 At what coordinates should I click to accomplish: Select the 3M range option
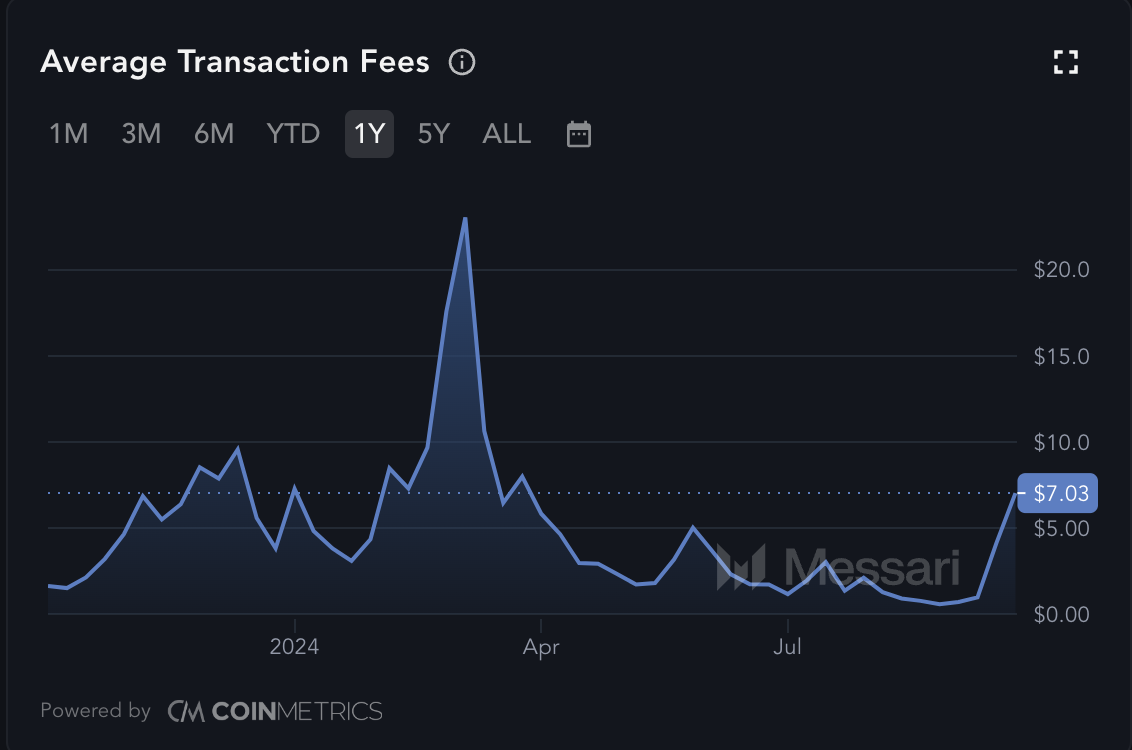[x=140, y=133]
